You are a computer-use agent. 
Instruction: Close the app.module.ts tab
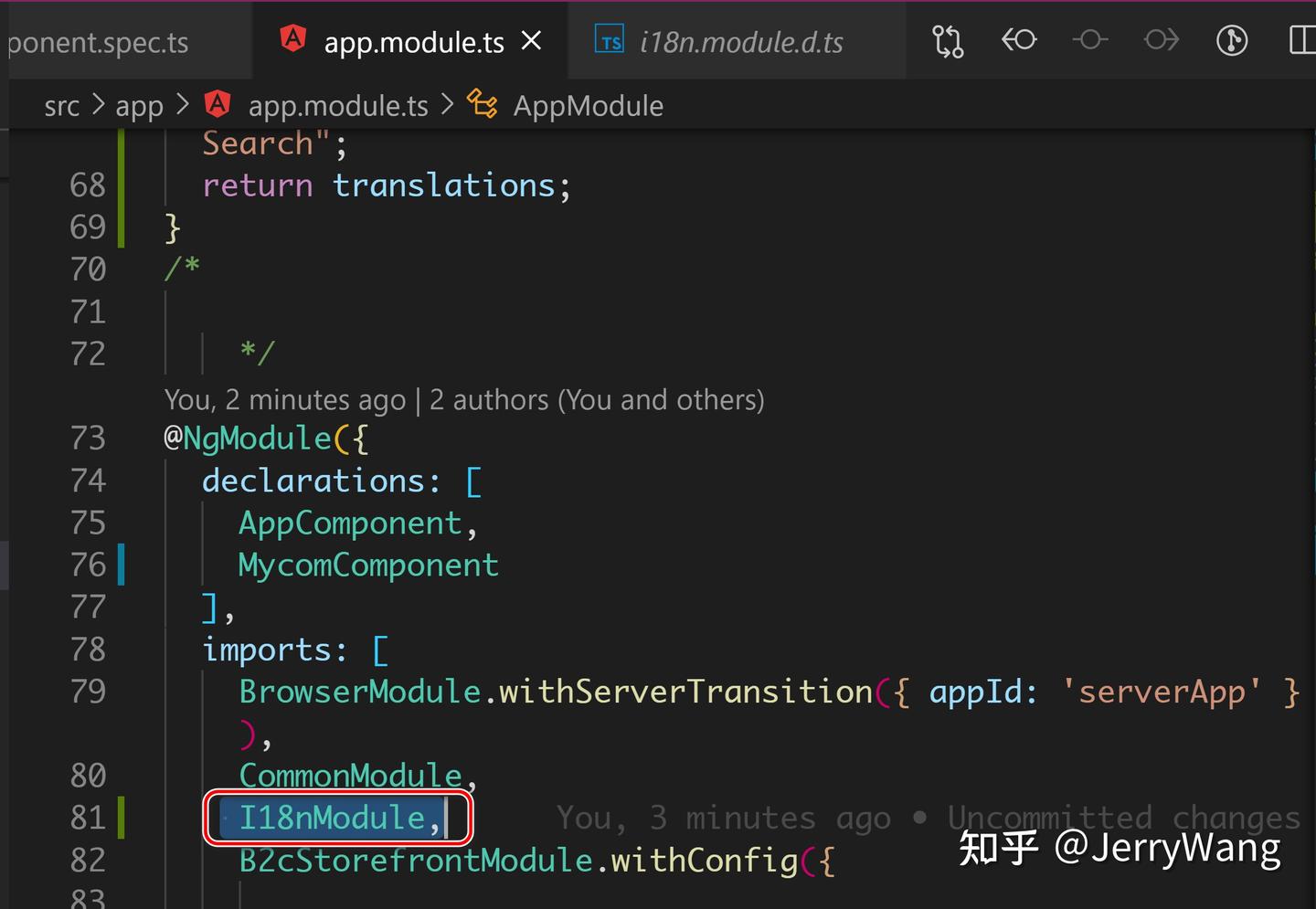tap(531, 41)
